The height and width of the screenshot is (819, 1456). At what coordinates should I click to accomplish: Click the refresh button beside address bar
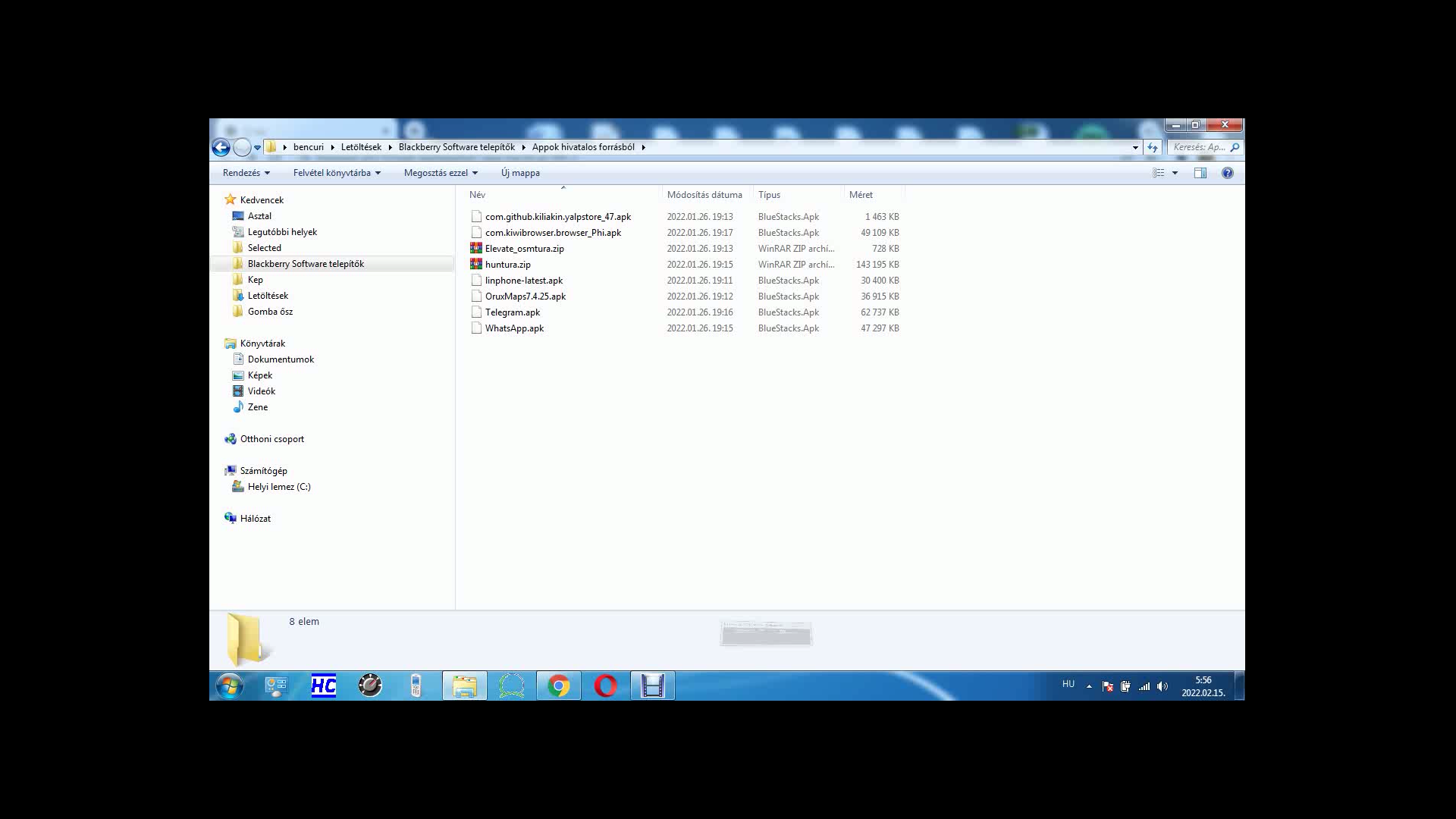pos(1153,148)
